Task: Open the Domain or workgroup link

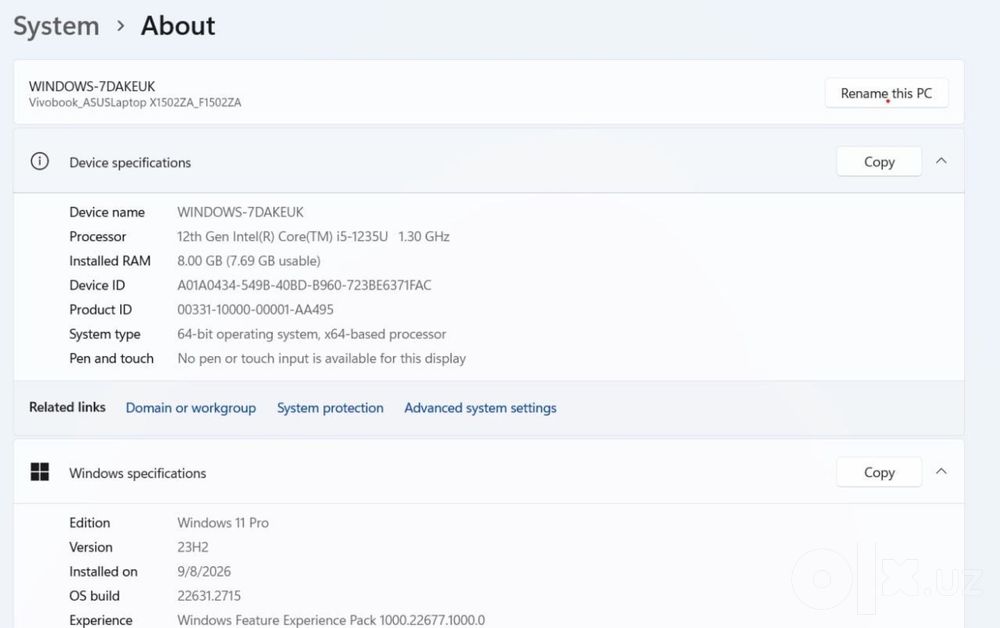Action: (x=191, y=408)
